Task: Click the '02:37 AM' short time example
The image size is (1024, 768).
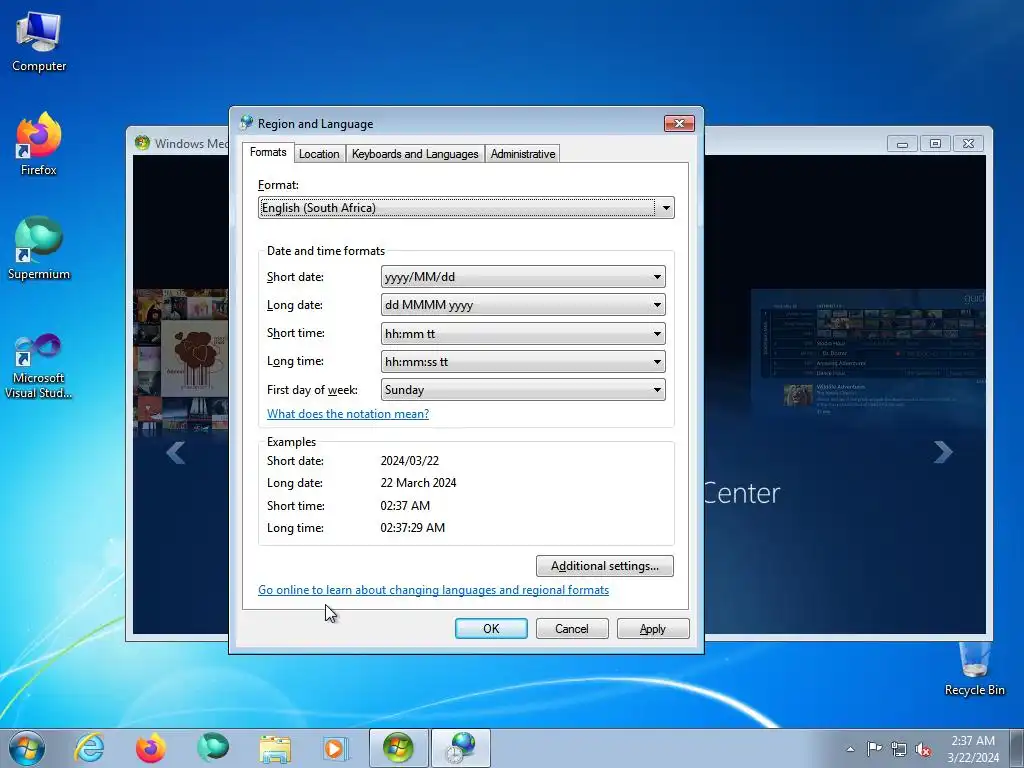Action: 405,505
